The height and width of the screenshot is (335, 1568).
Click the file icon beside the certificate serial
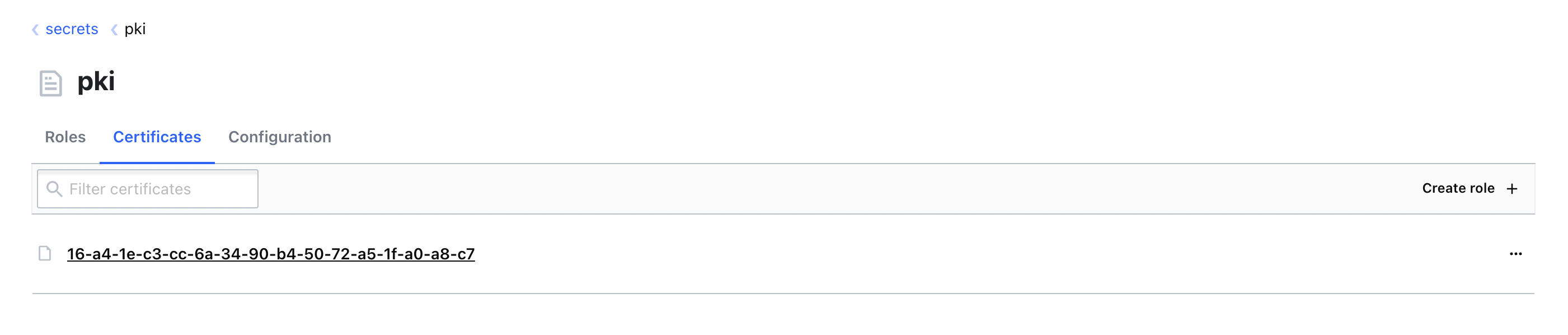coord(45,253)
